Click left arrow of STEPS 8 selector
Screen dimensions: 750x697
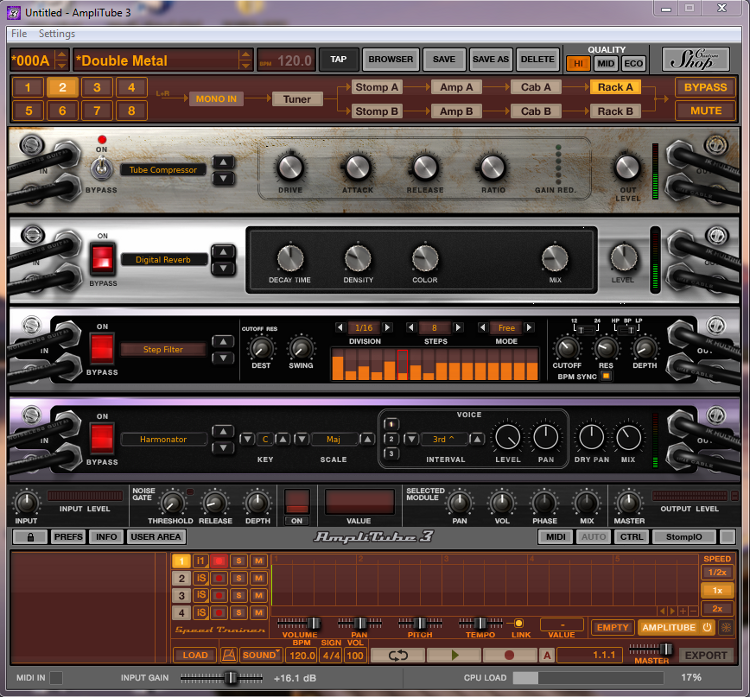point(411,328)
